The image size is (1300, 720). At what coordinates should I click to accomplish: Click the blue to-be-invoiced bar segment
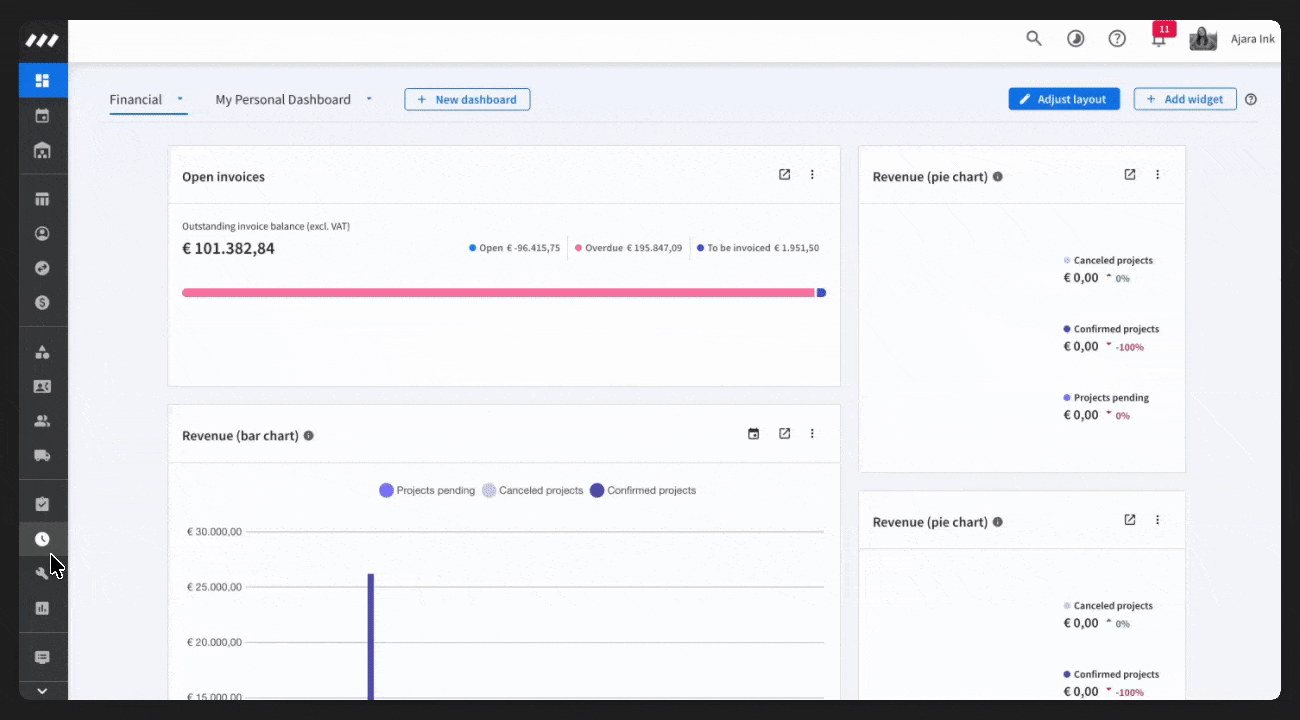coord(821,293)
